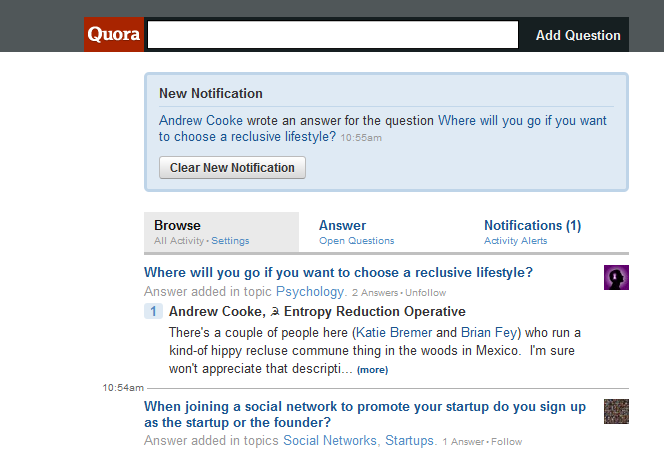Open the Notifications (1) tab
Screen dimensions: 664x451
[x=532, y=226]
